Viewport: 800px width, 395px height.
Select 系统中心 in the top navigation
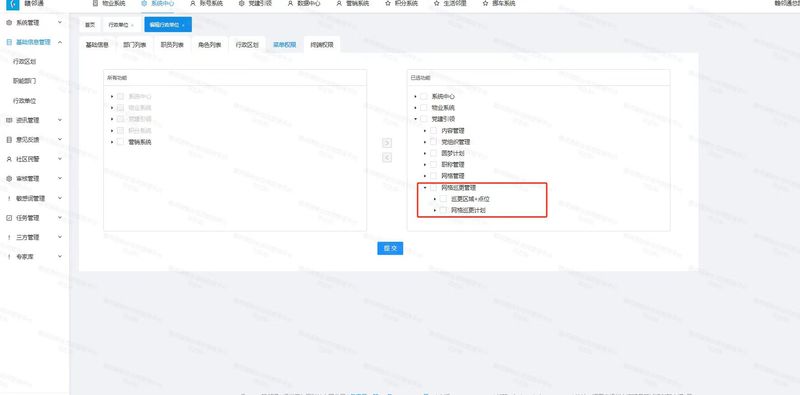pyautogui.click(x=157, y=3)
